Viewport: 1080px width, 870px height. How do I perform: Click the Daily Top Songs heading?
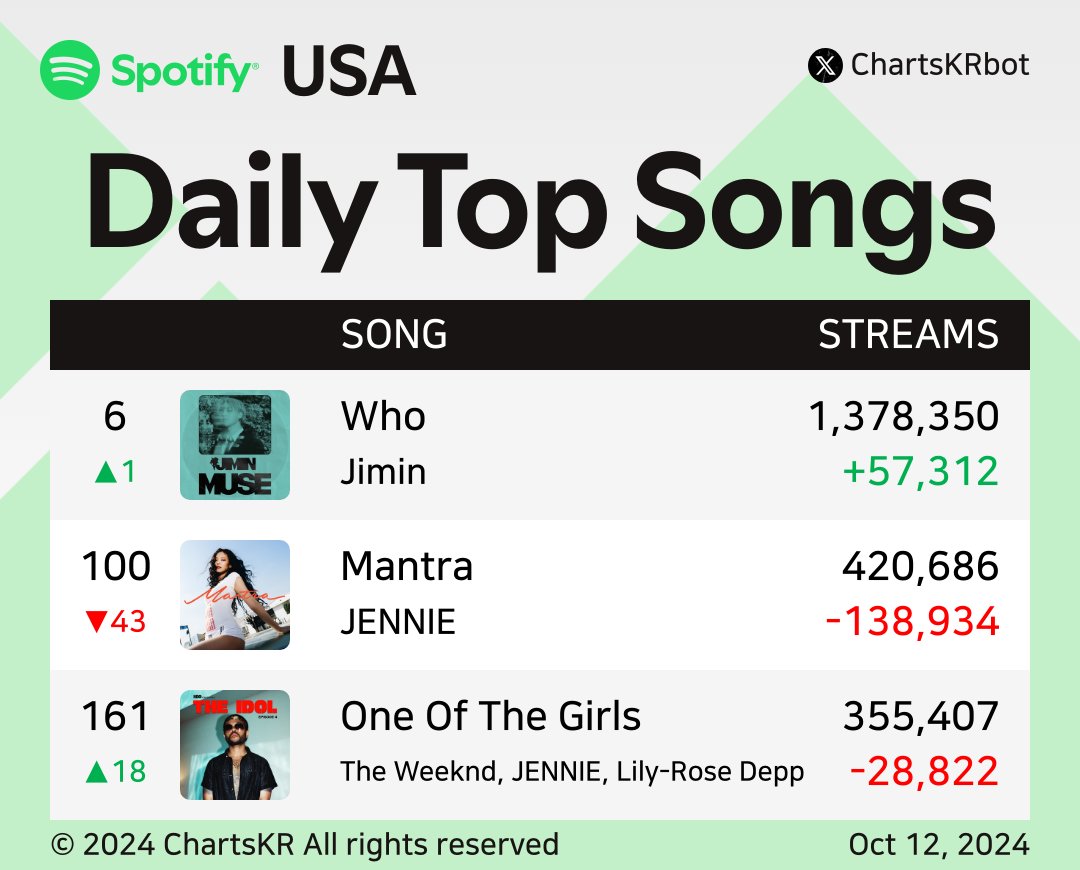(x=540, y=205)
